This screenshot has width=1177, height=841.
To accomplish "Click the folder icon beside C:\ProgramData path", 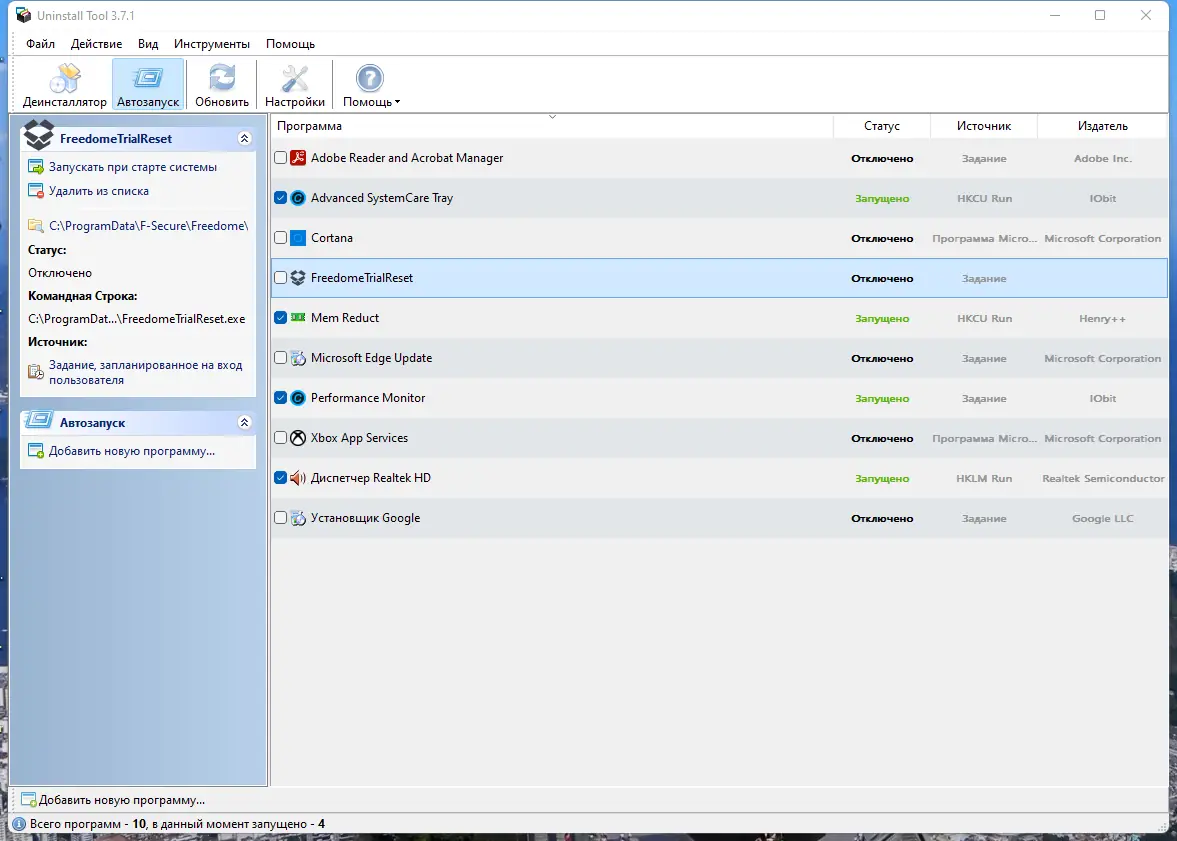I will pos(35,225).
